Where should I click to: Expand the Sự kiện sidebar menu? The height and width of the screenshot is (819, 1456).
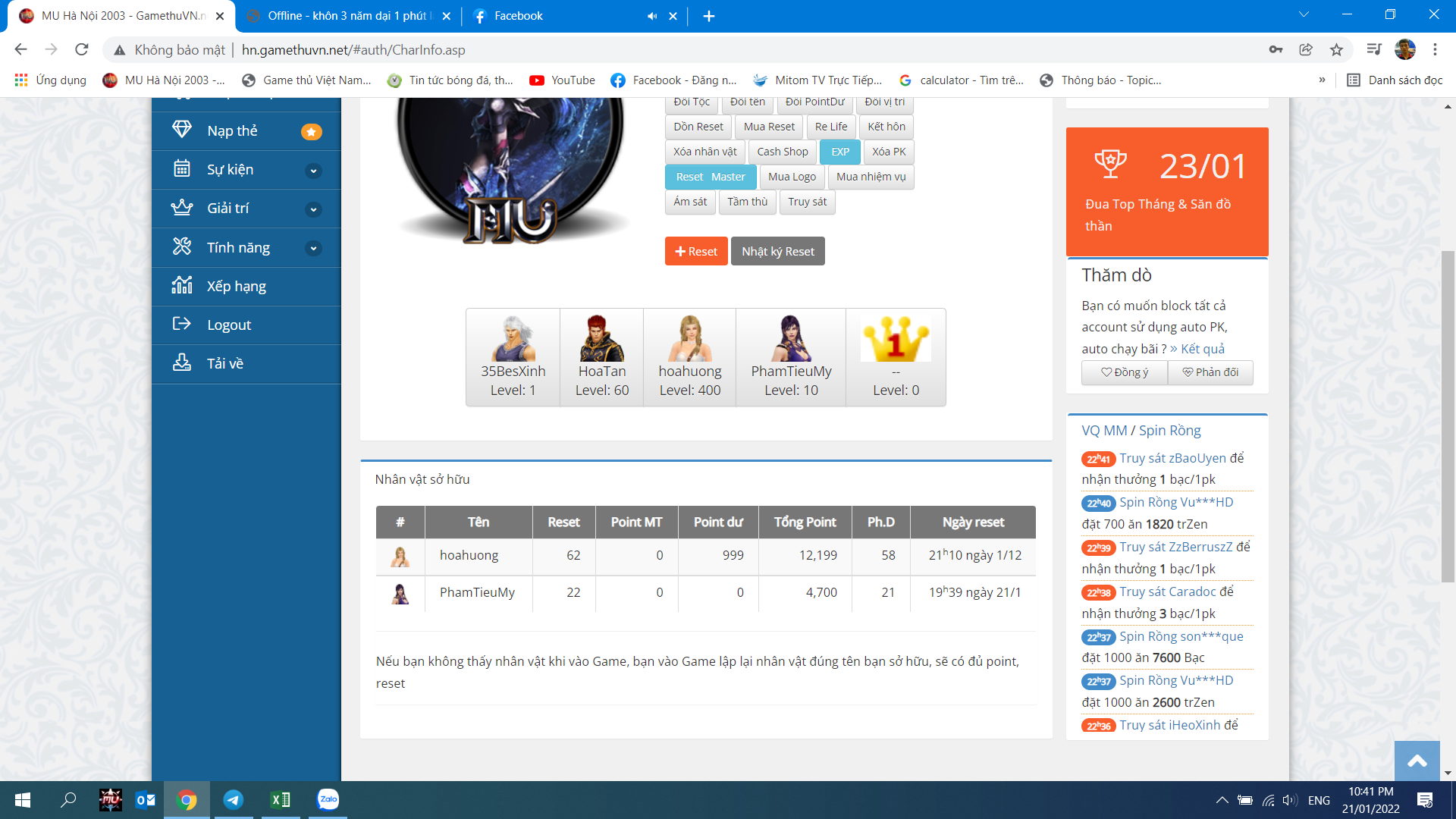tap(313, 171)
